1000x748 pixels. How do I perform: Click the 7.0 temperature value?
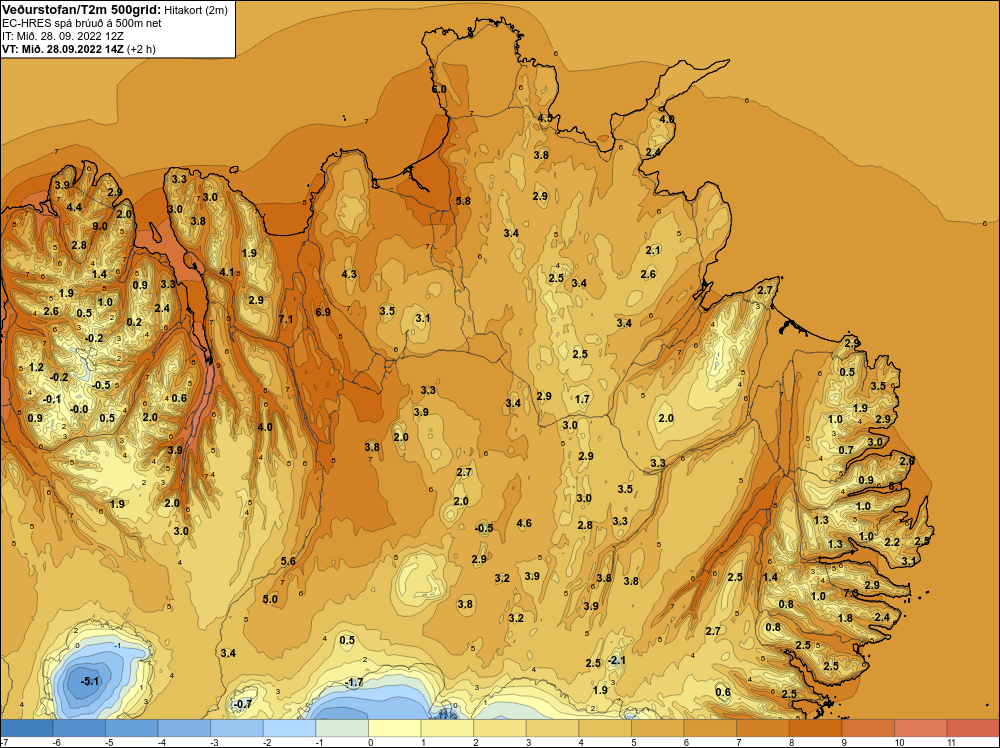tap(851, 592)
